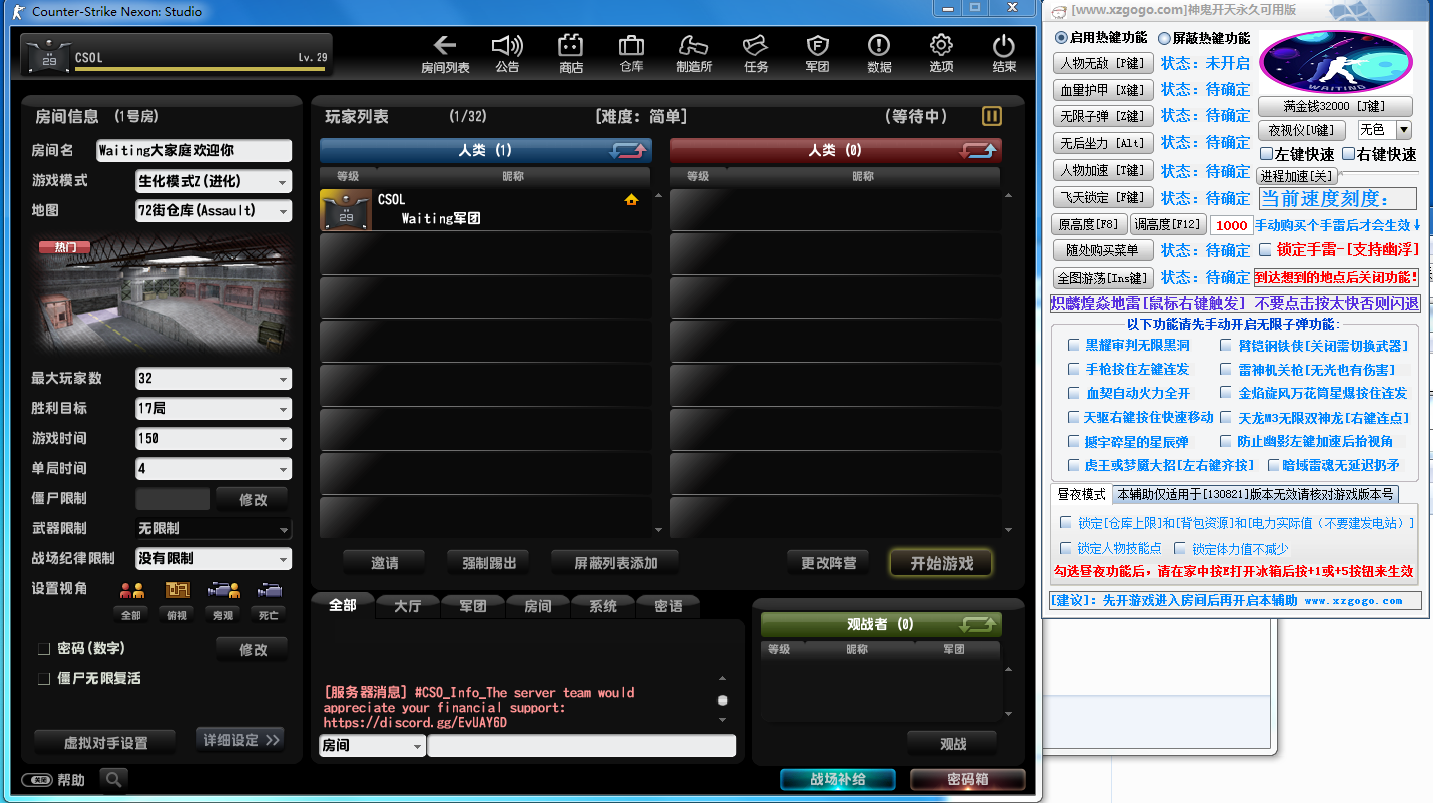This screenshot has width=1433, height=803.
Task: Select the 昼夜模式 tab in the cheat tool
Action: pos(1082,495)
